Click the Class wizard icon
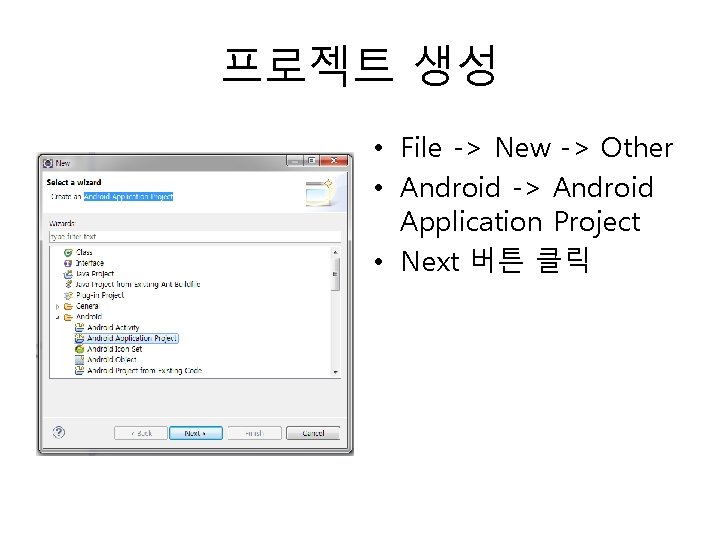Screen dimensions: 720x540 point(68,253)
